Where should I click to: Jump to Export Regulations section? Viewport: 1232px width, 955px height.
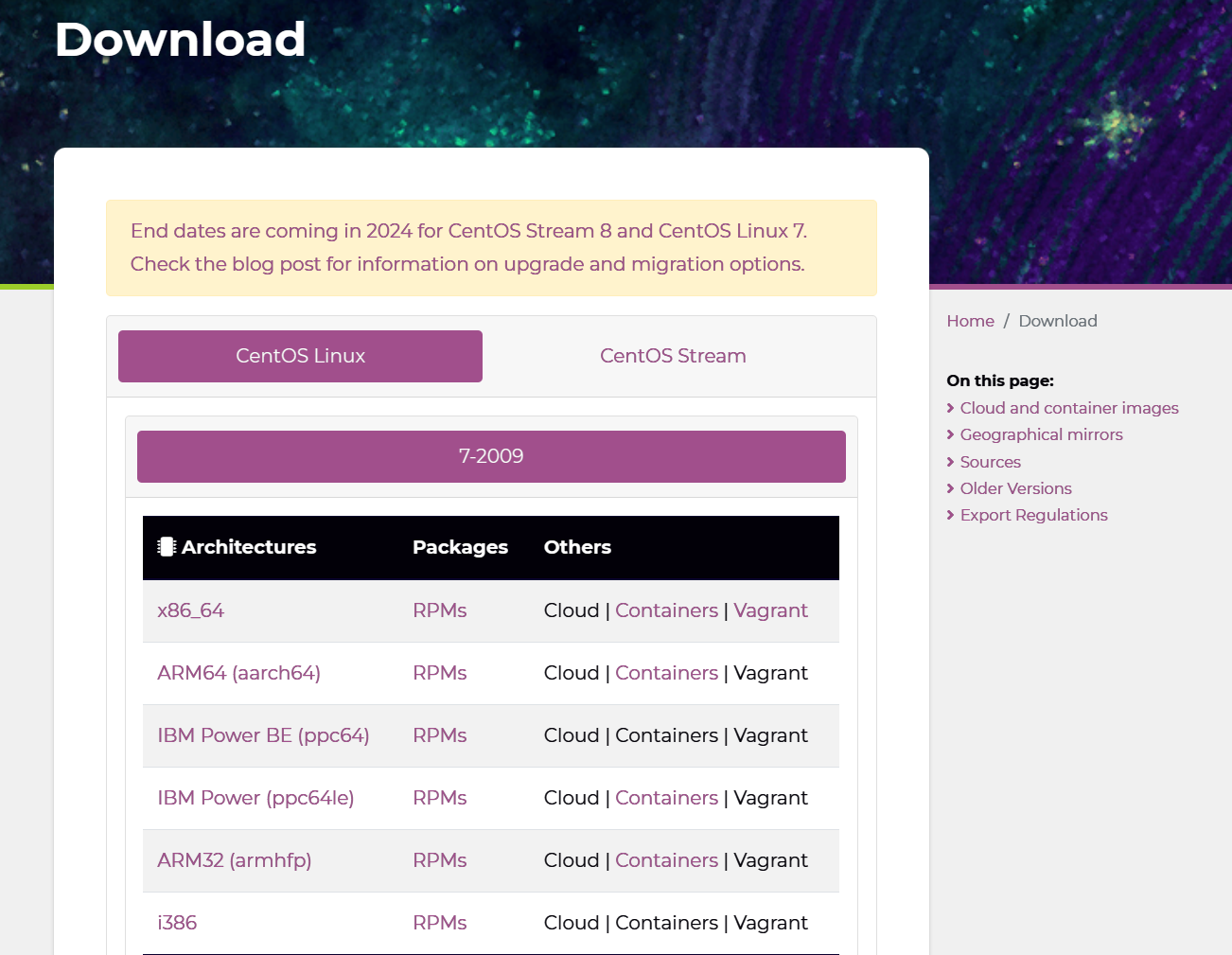(x=1033, y=515)
